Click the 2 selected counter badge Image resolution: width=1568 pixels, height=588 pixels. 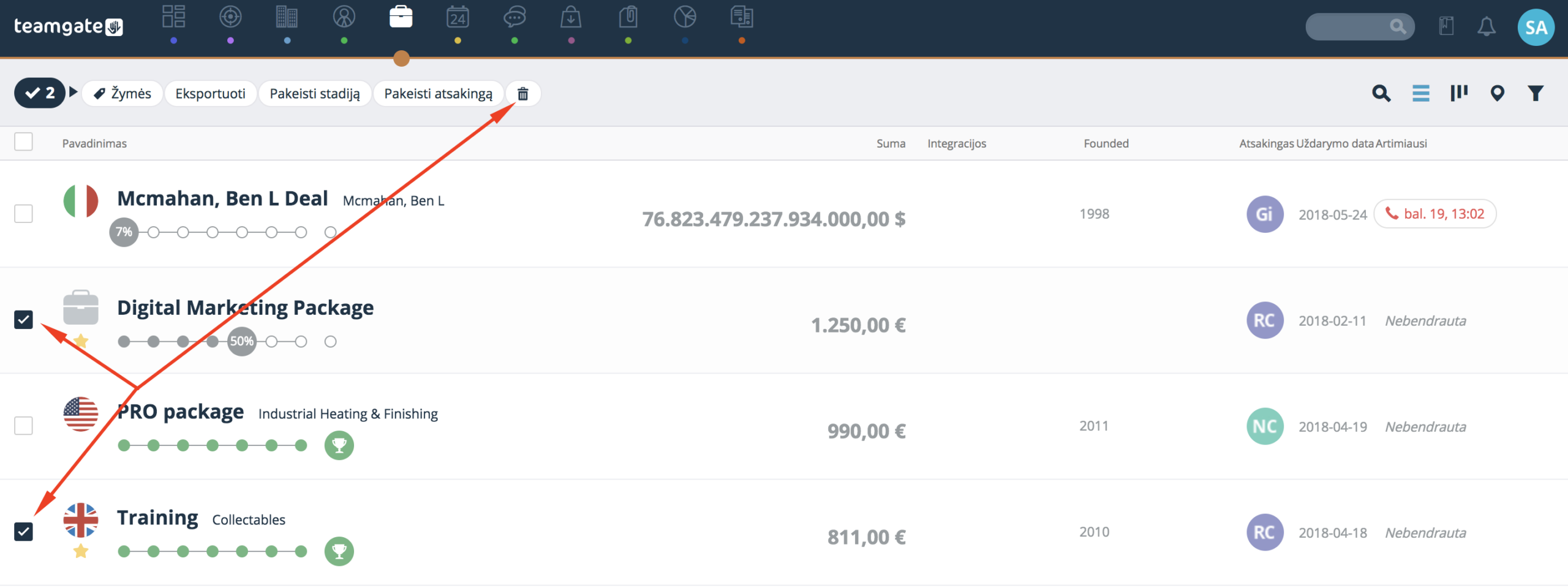(x=40, y=93)
